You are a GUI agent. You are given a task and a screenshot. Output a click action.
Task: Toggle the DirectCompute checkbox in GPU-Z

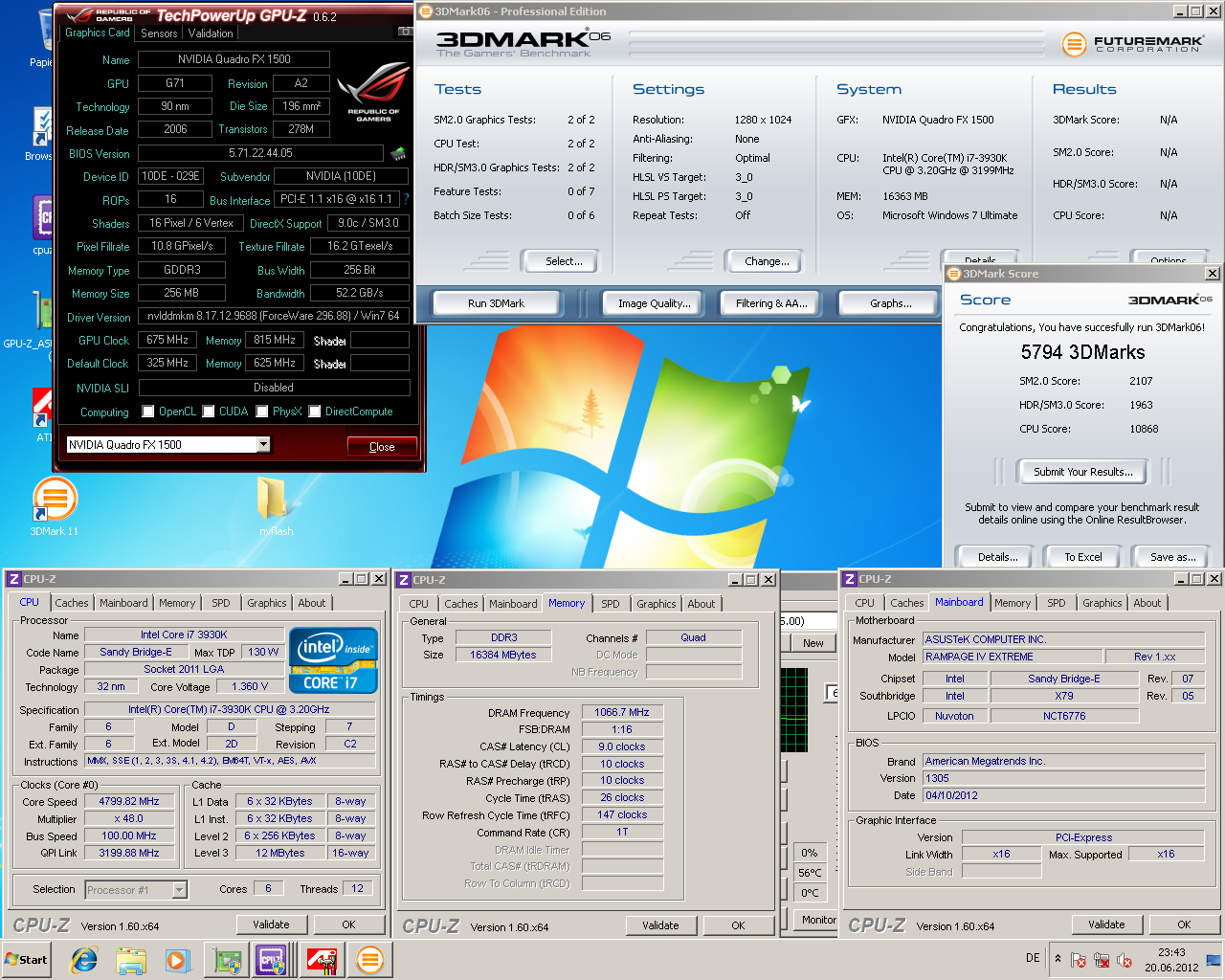315,412
